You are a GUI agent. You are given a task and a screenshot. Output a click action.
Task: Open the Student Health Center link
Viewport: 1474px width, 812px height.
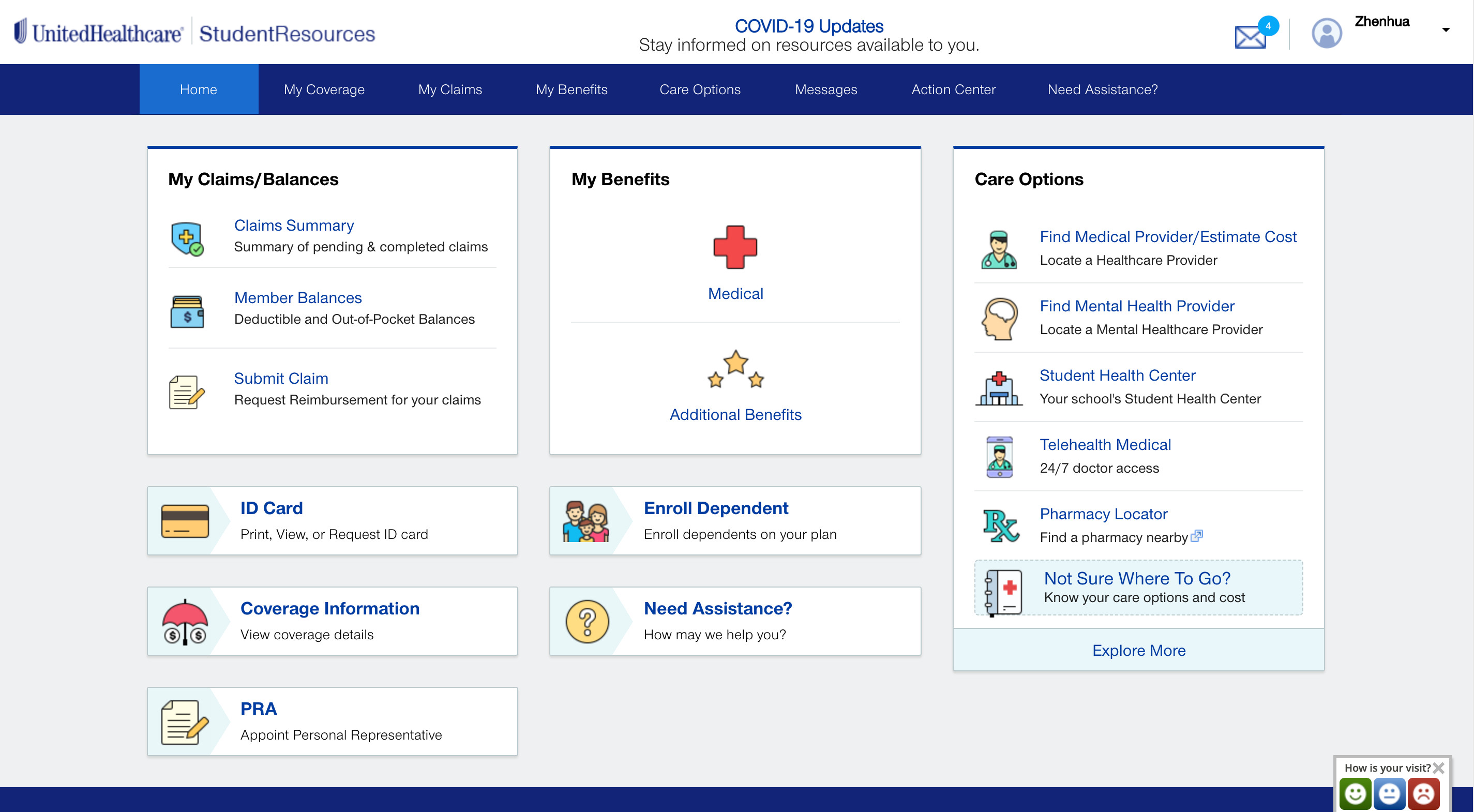tap(1117, 375)
